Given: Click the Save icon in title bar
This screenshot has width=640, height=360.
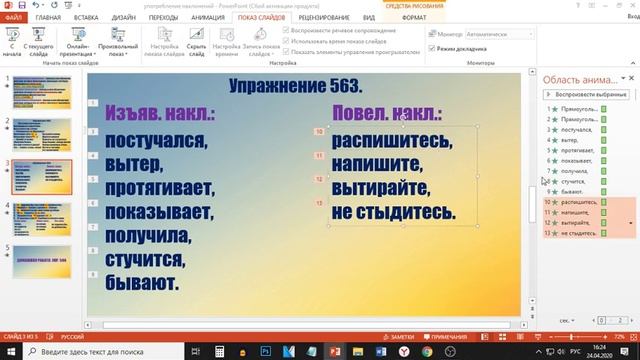Looking at the screenshot, I should [x=22, y=5].
